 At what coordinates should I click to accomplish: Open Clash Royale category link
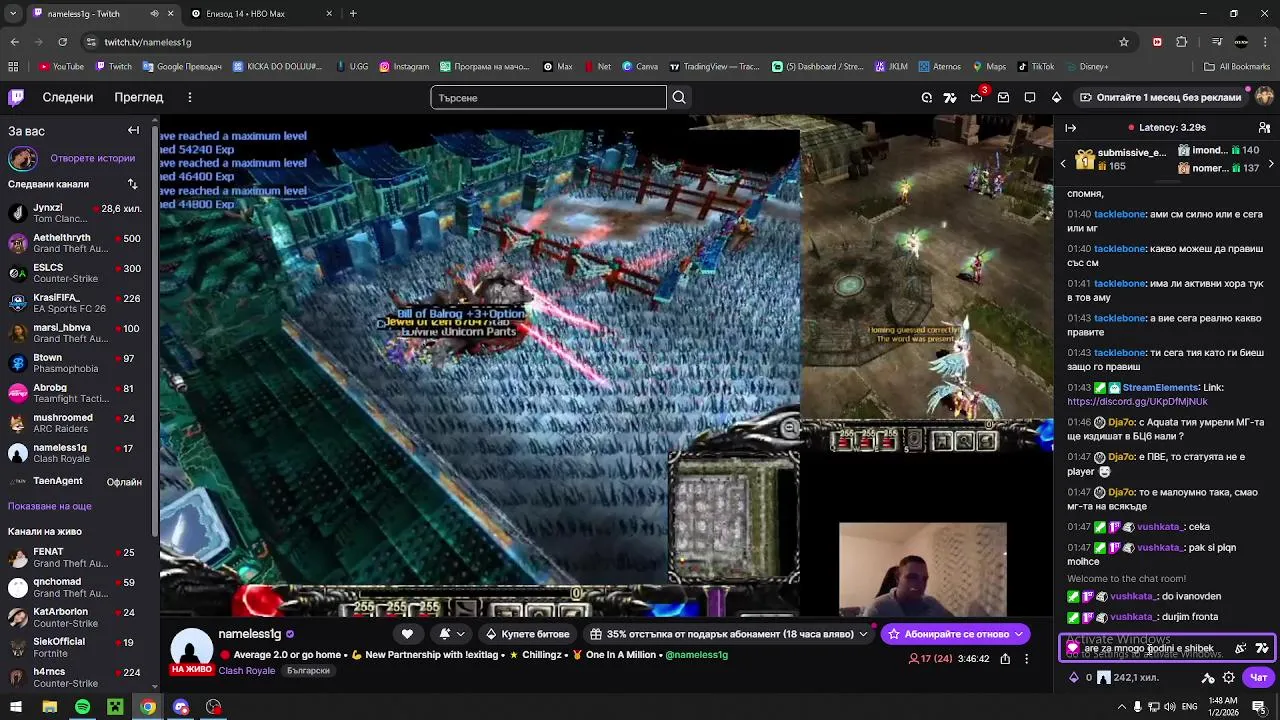point(247,671)
